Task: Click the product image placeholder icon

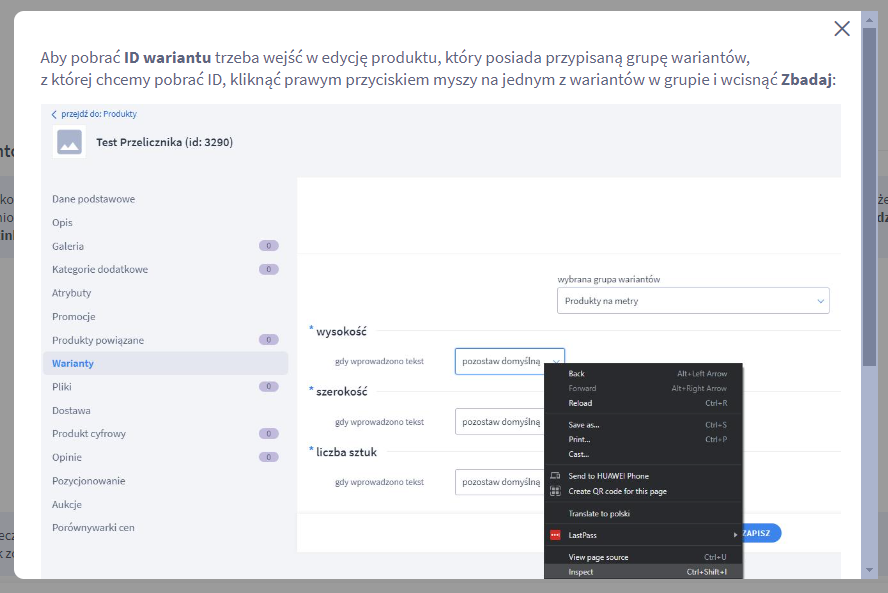Action: [68, 142]
